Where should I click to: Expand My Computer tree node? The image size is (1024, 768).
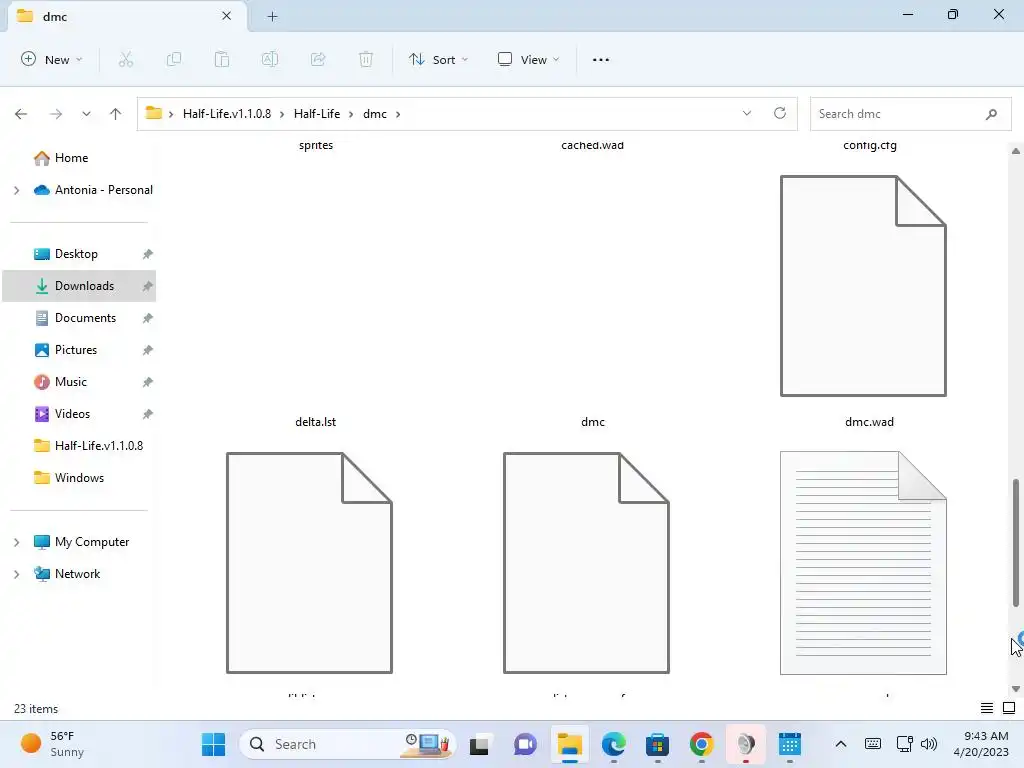click(x=16, y=542)
